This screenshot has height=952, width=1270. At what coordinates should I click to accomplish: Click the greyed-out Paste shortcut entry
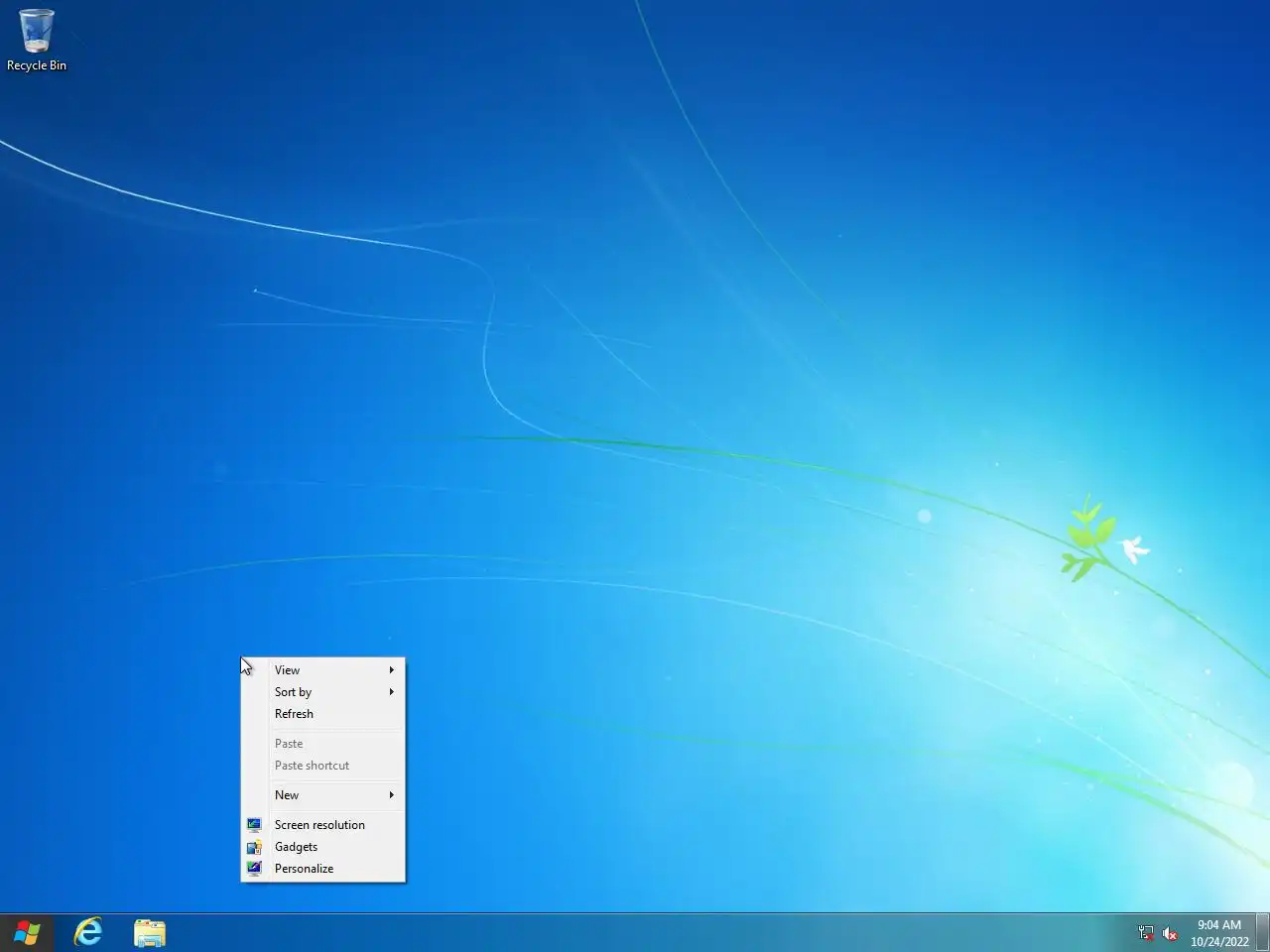coord(323,766)
